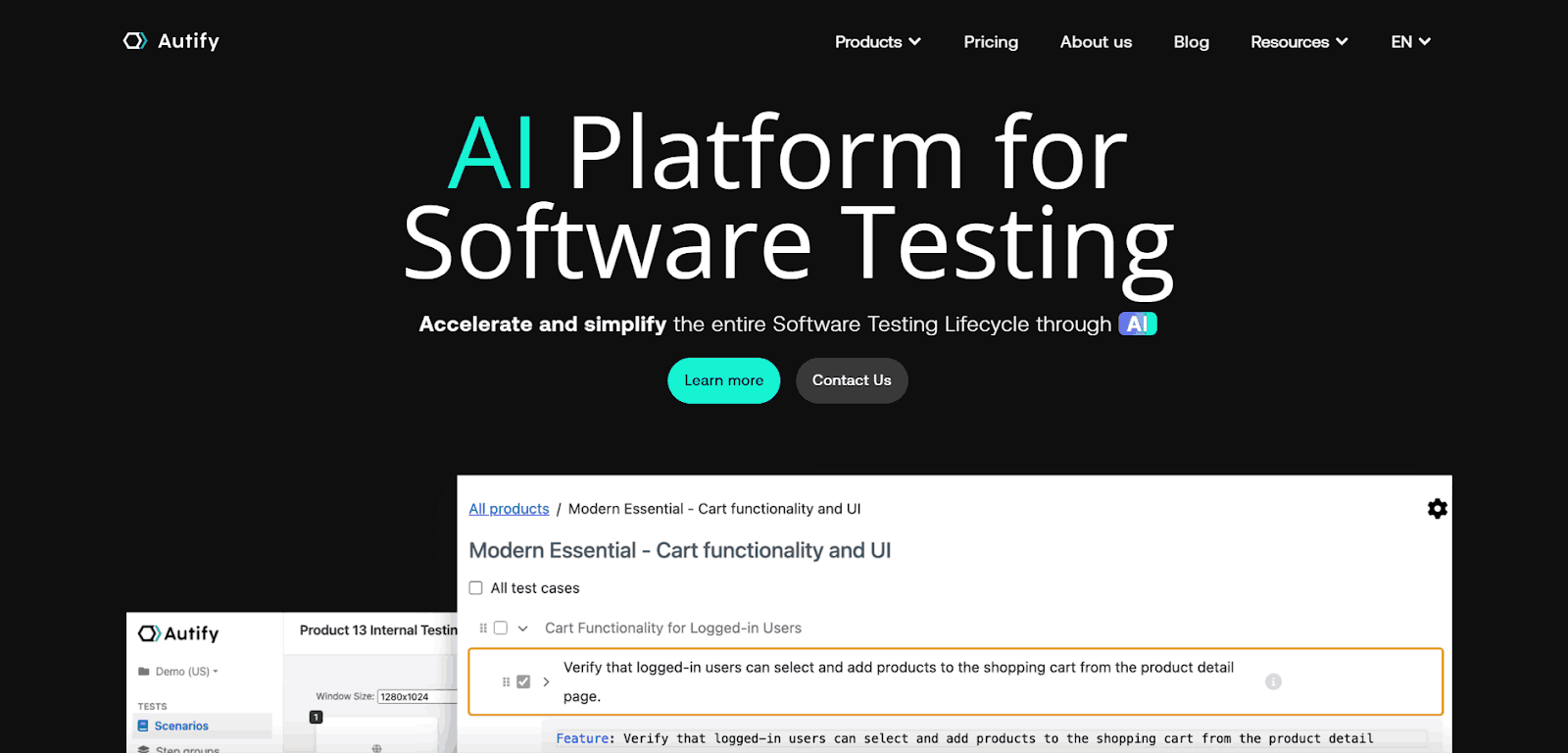Viewport: 1568px width, 753px height.
Task: Click the Autify logo in the app sidebar
Action: (x=178, y=633)
